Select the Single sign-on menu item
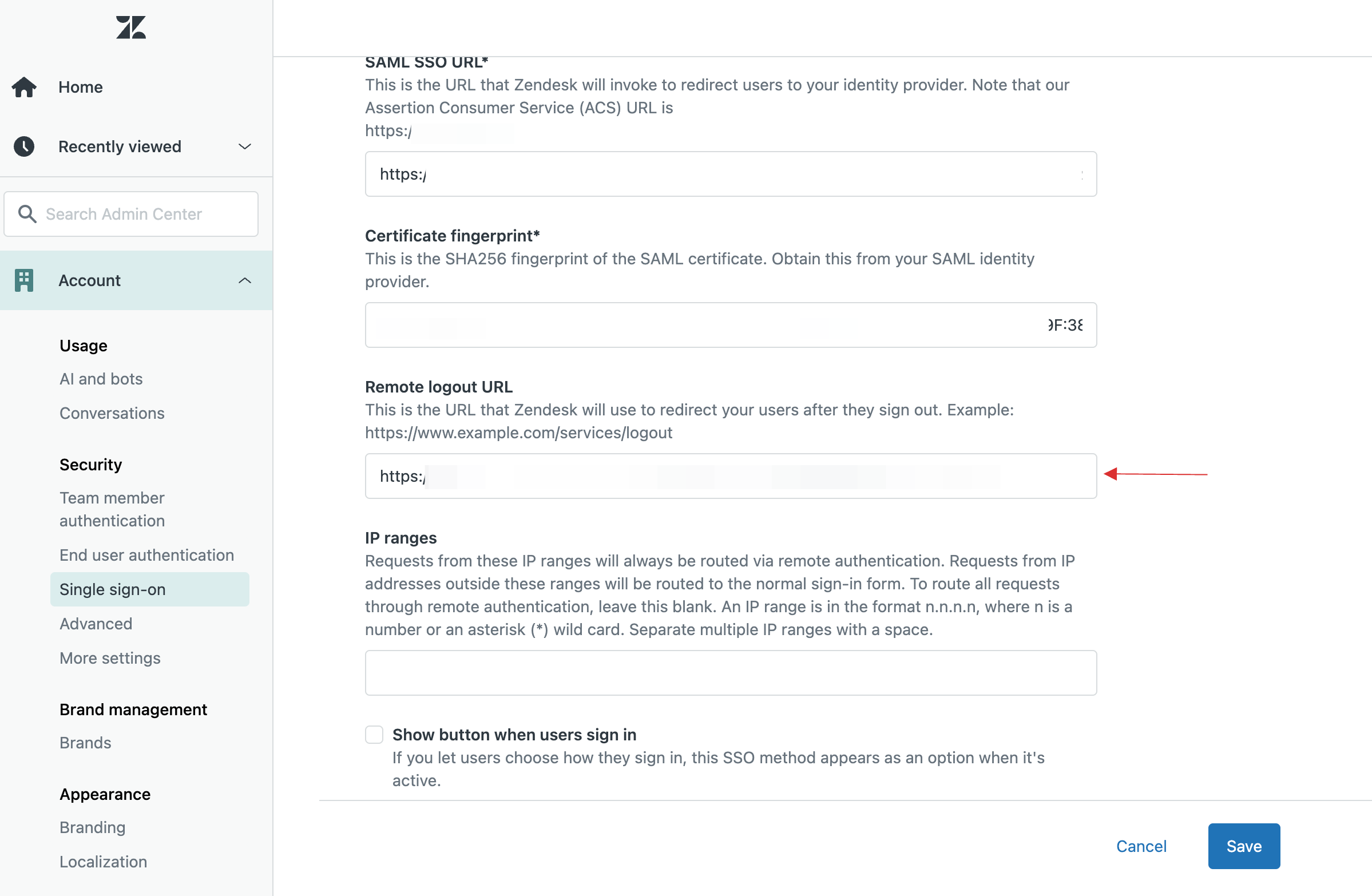 (113, 589)
